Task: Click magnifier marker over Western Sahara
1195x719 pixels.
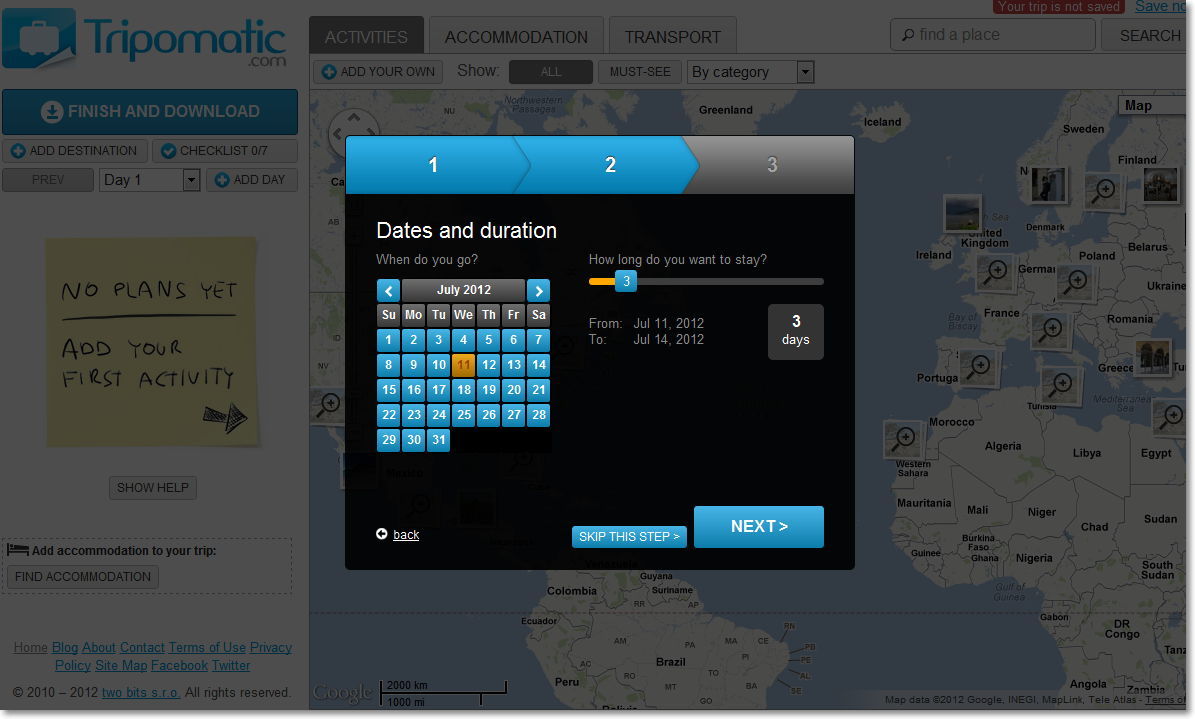Action: pyautogui.click(x=904, y=438)
